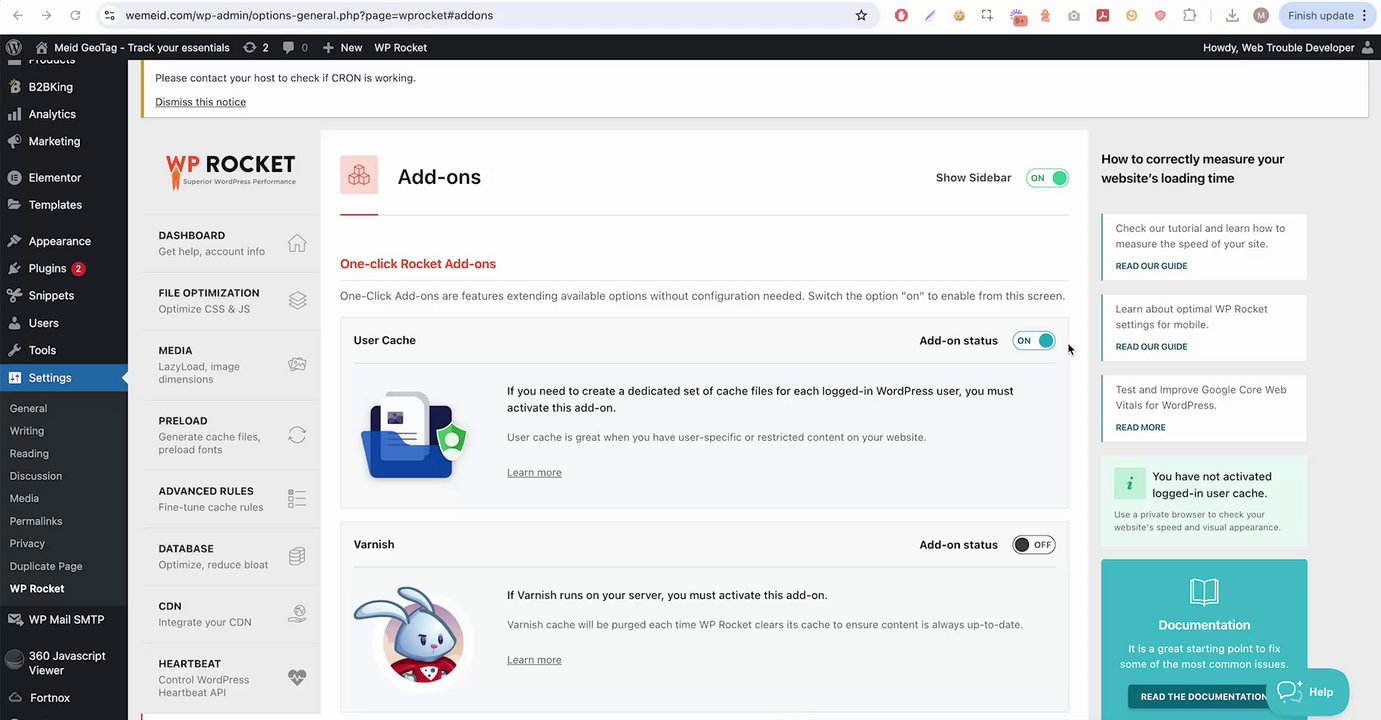The image size is (1381, 720).
Task: Click Read Our Guide for measuring site speed
Action: click(1151, 266)
